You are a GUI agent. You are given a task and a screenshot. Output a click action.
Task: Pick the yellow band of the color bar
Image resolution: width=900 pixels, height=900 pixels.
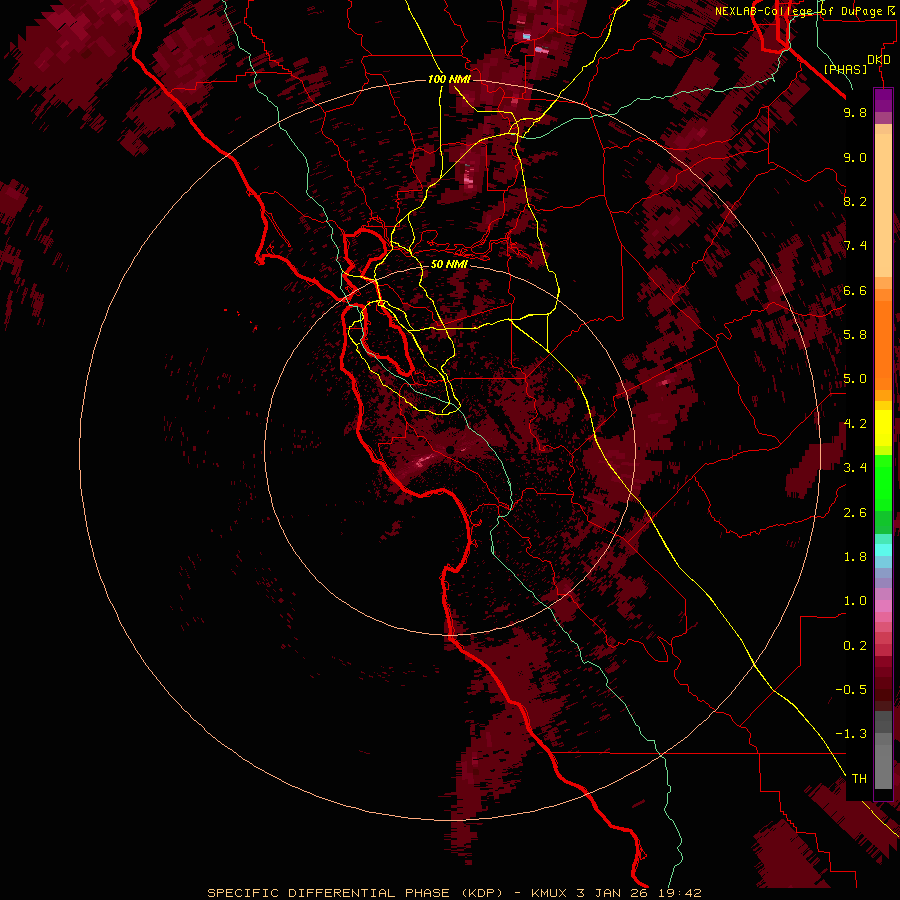point(883,428)
